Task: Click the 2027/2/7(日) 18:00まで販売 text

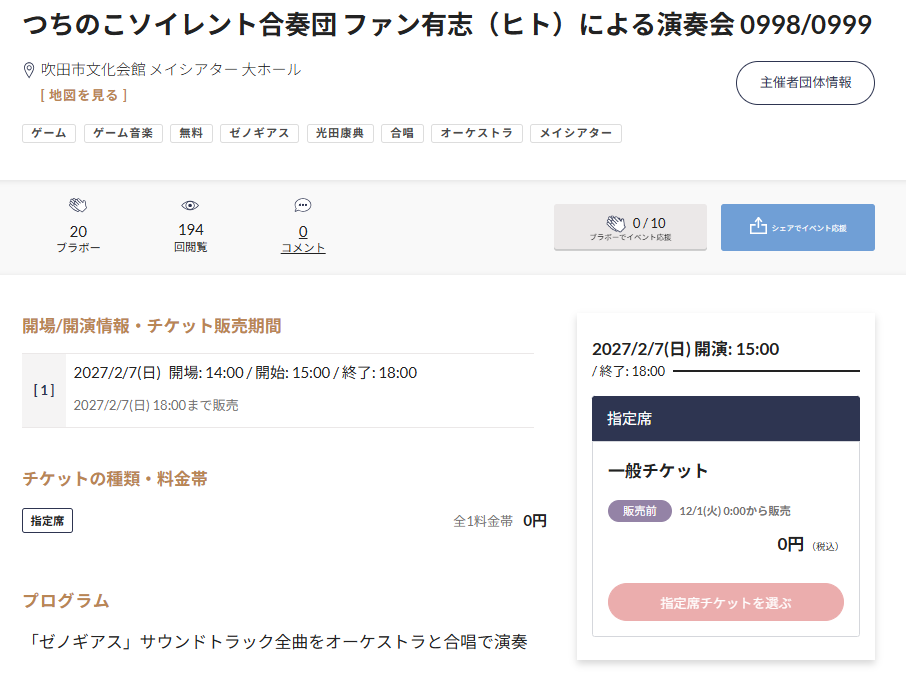Action: (x=156, y=405)
